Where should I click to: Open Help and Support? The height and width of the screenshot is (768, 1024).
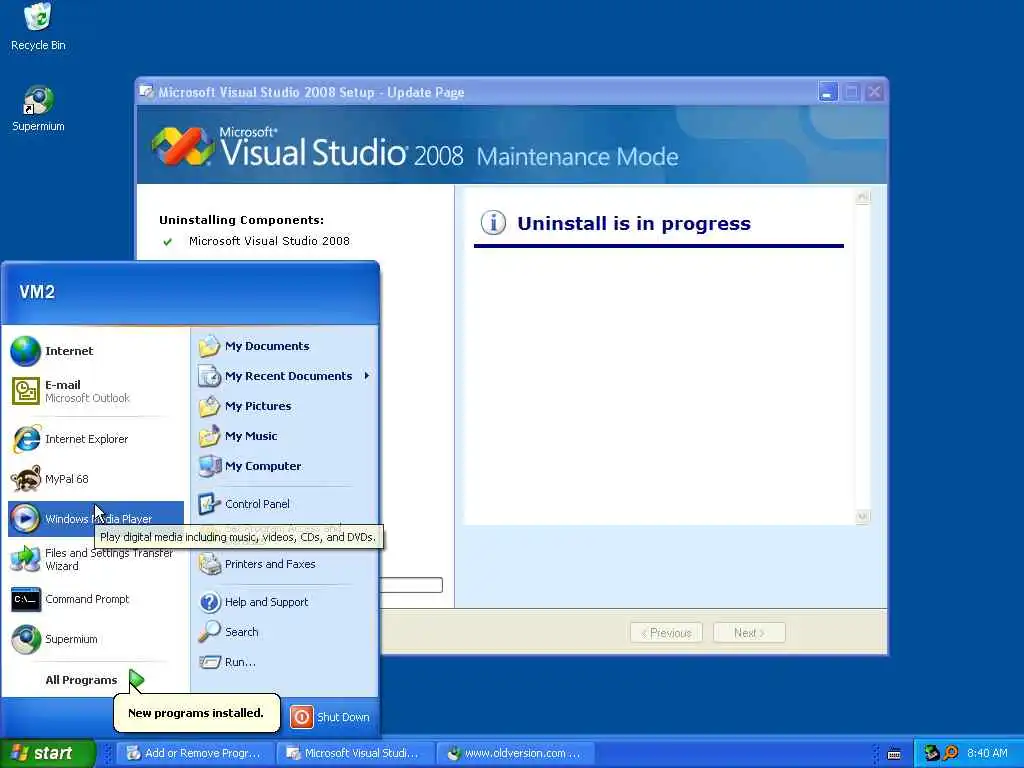point(285,602)
